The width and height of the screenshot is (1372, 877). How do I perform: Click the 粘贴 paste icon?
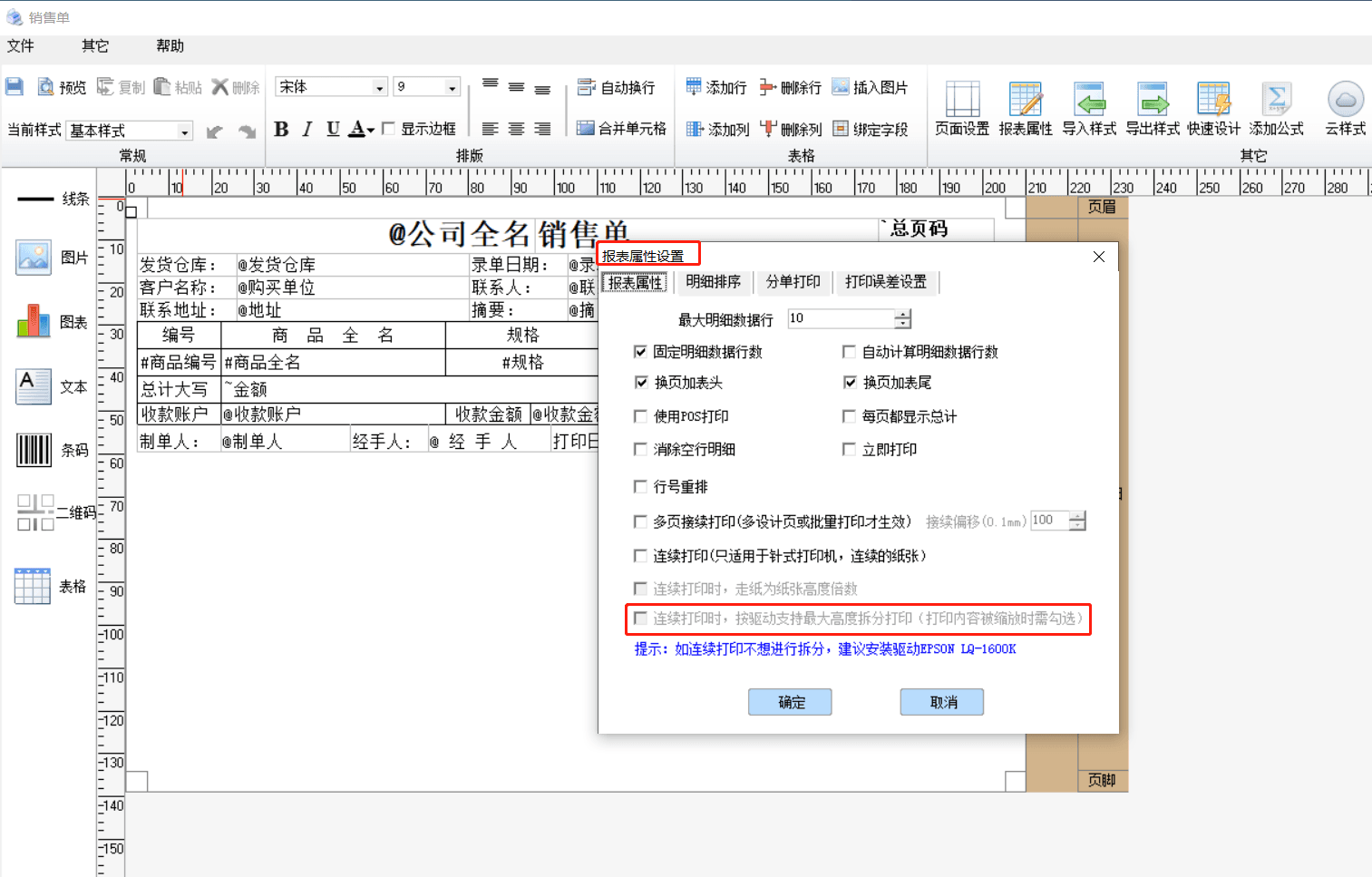click(178, 87)
